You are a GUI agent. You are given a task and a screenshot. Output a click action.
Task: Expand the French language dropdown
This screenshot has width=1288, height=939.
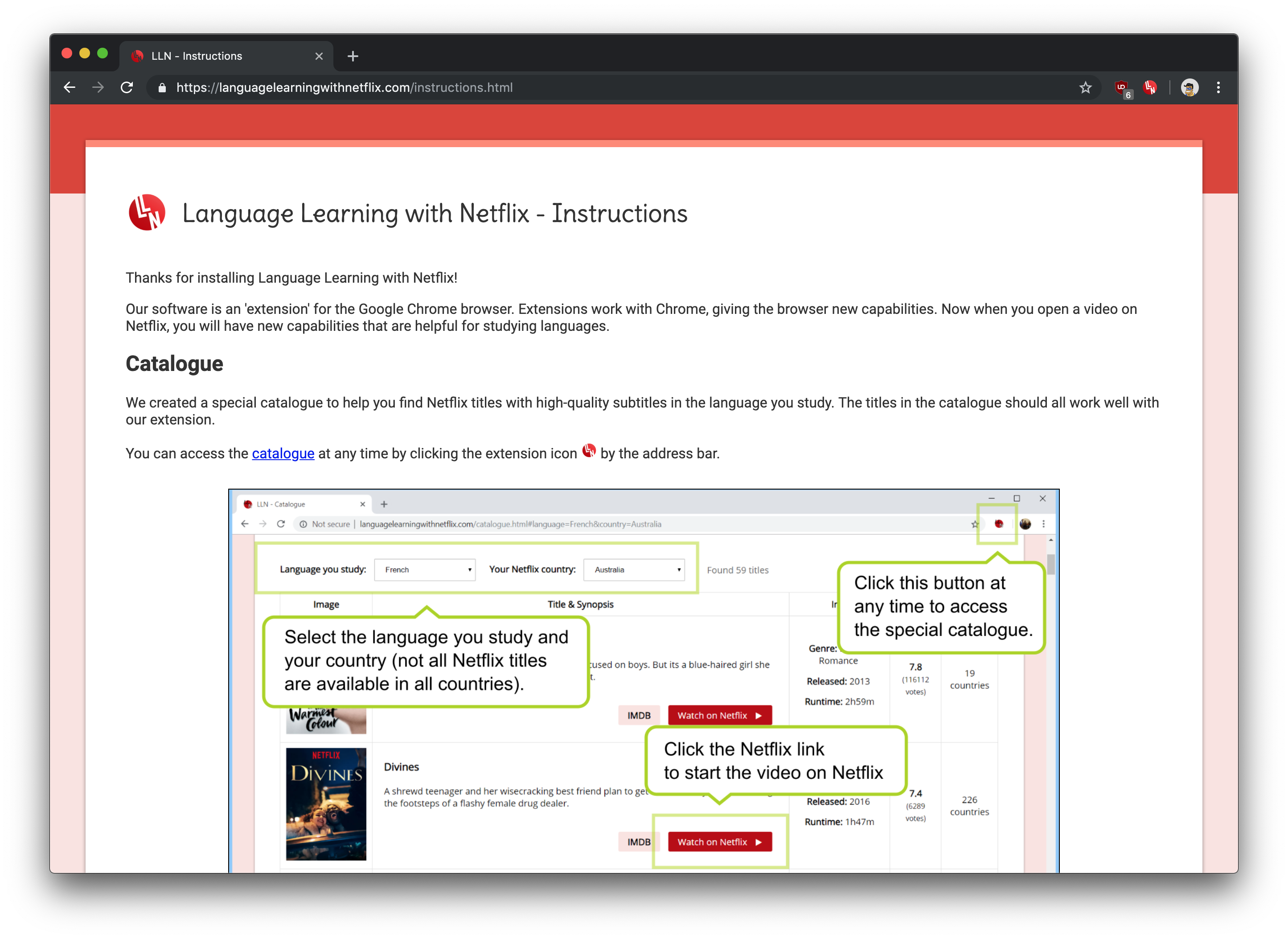[x=425, y=569]
